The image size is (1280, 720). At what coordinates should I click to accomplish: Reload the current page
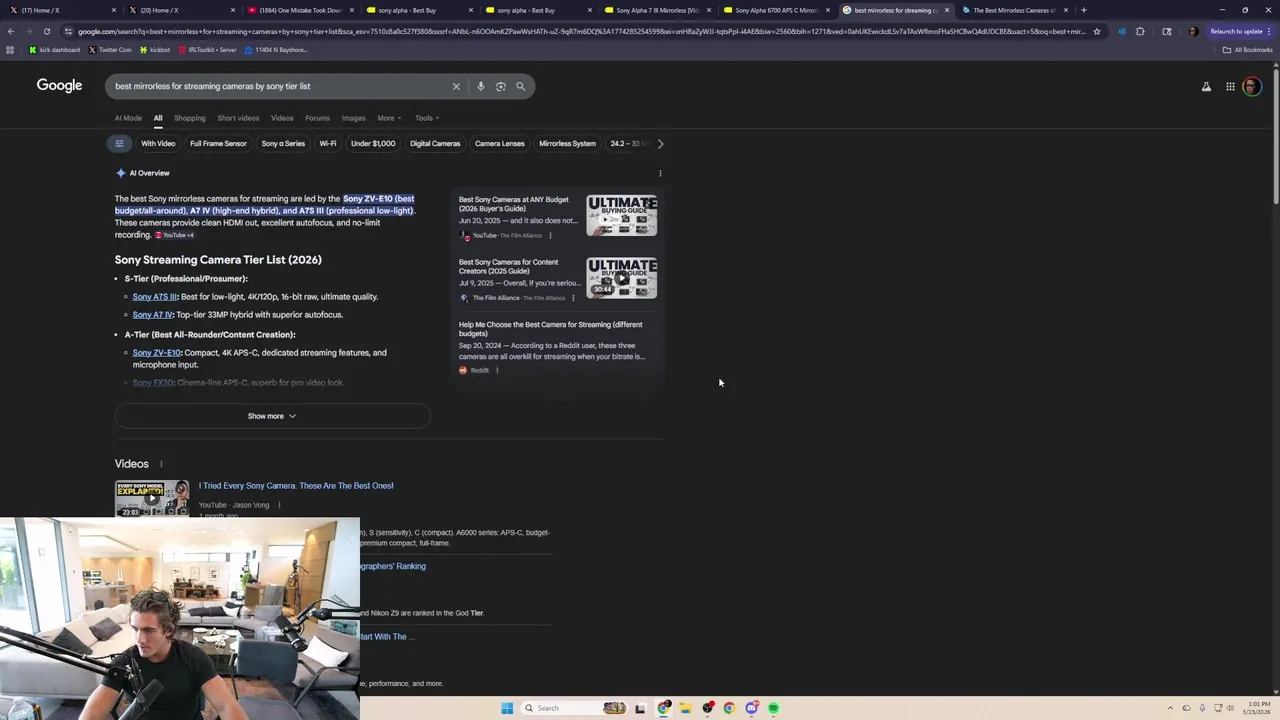pyautogui.click(x=46, y=31)
